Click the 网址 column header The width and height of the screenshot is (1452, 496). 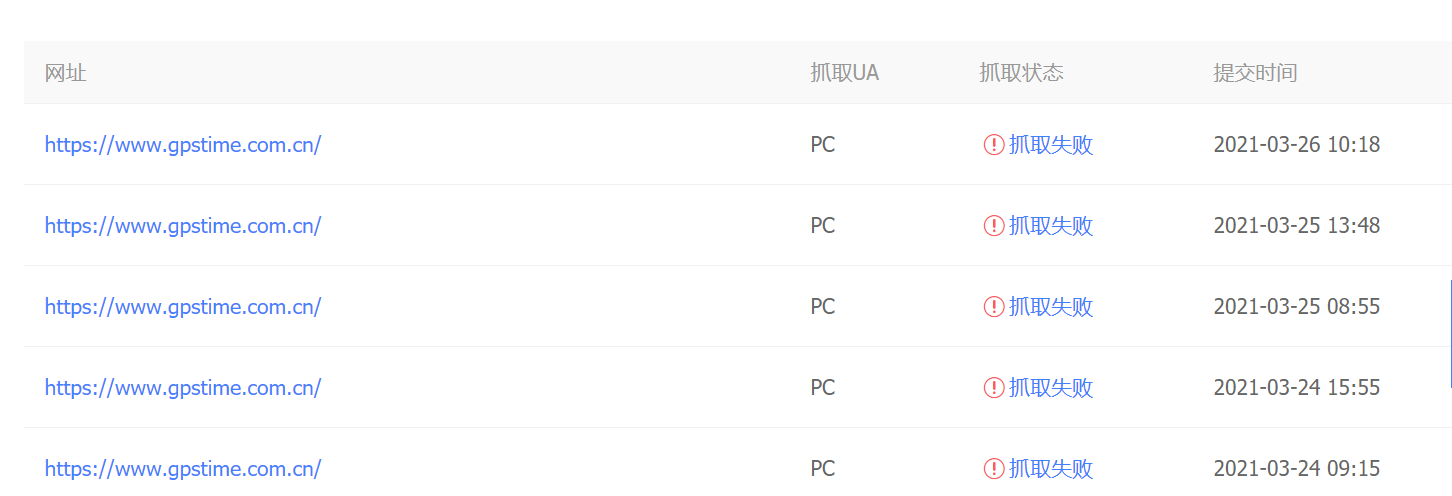(x=66, y=73)
